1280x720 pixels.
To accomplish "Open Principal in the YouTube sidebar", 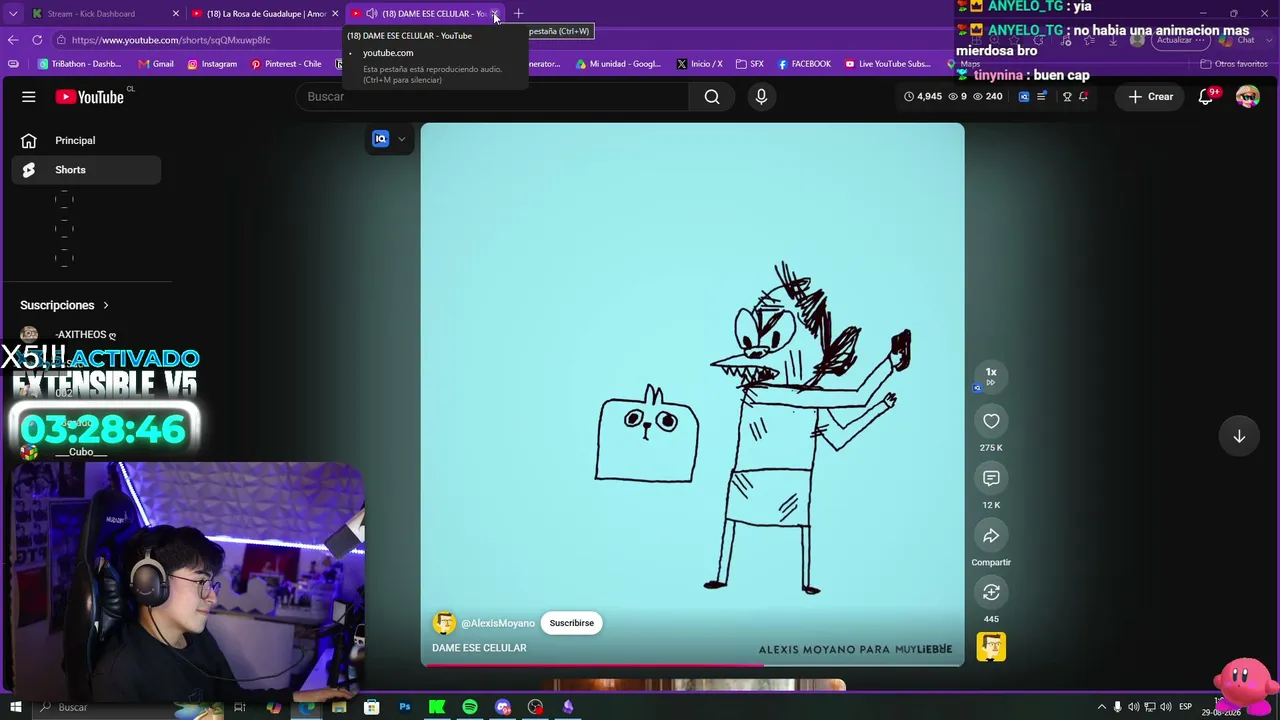I will [86, 141].
